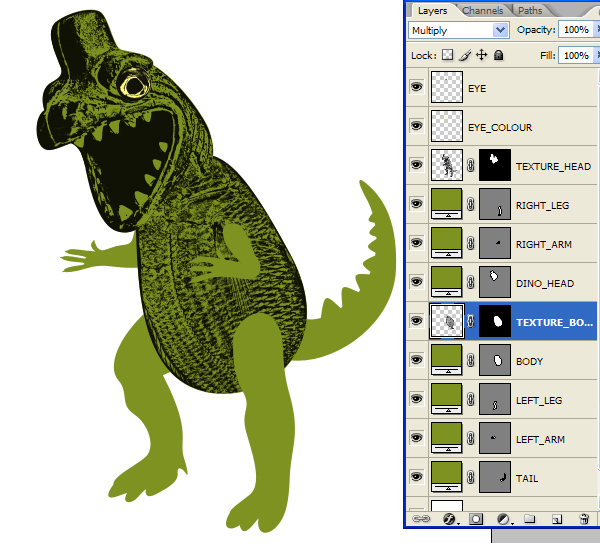Create a new layer icon
This screenshot has height=543, width=600.
[557, 519]
